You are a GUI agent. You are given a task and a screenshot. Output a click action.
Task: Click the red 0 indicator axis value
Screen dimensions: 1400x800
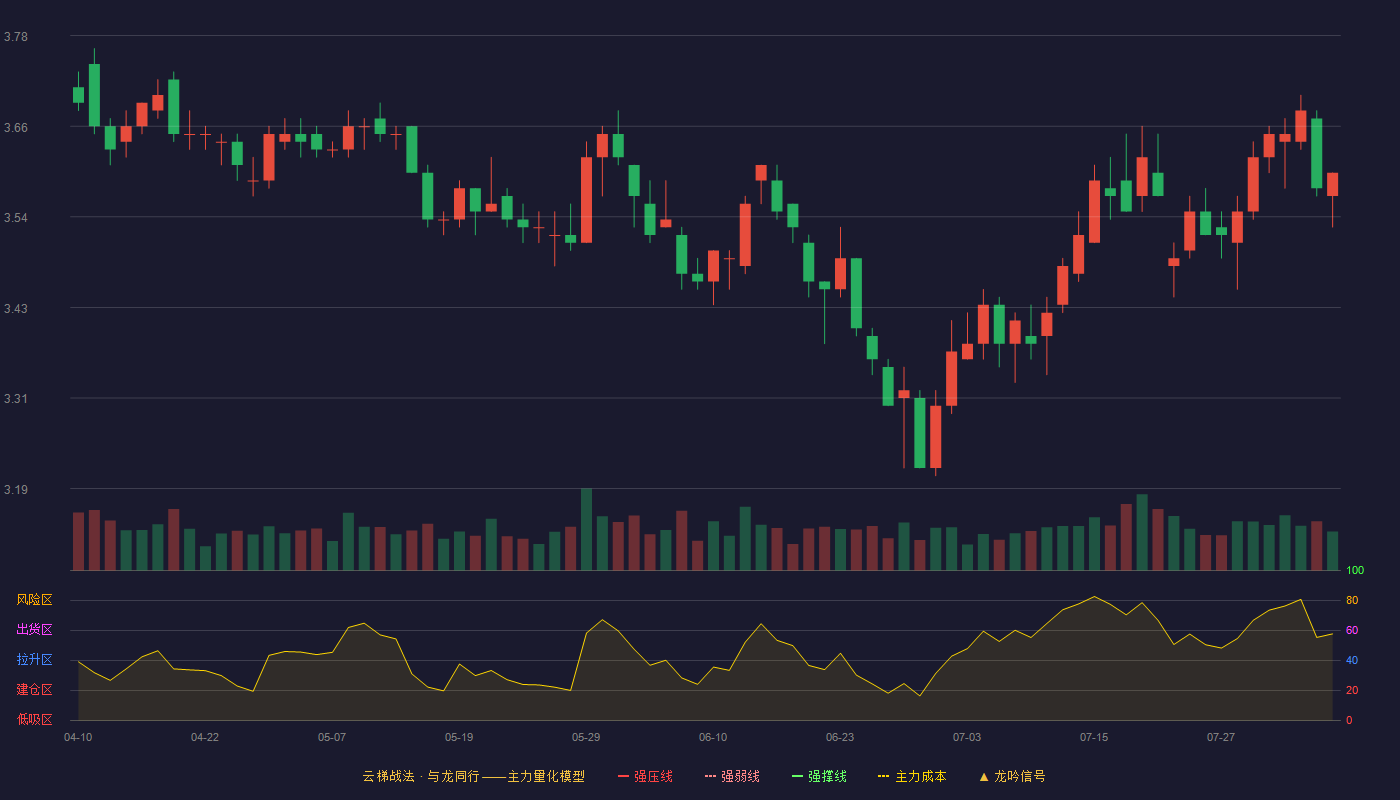coord(1349,720)
